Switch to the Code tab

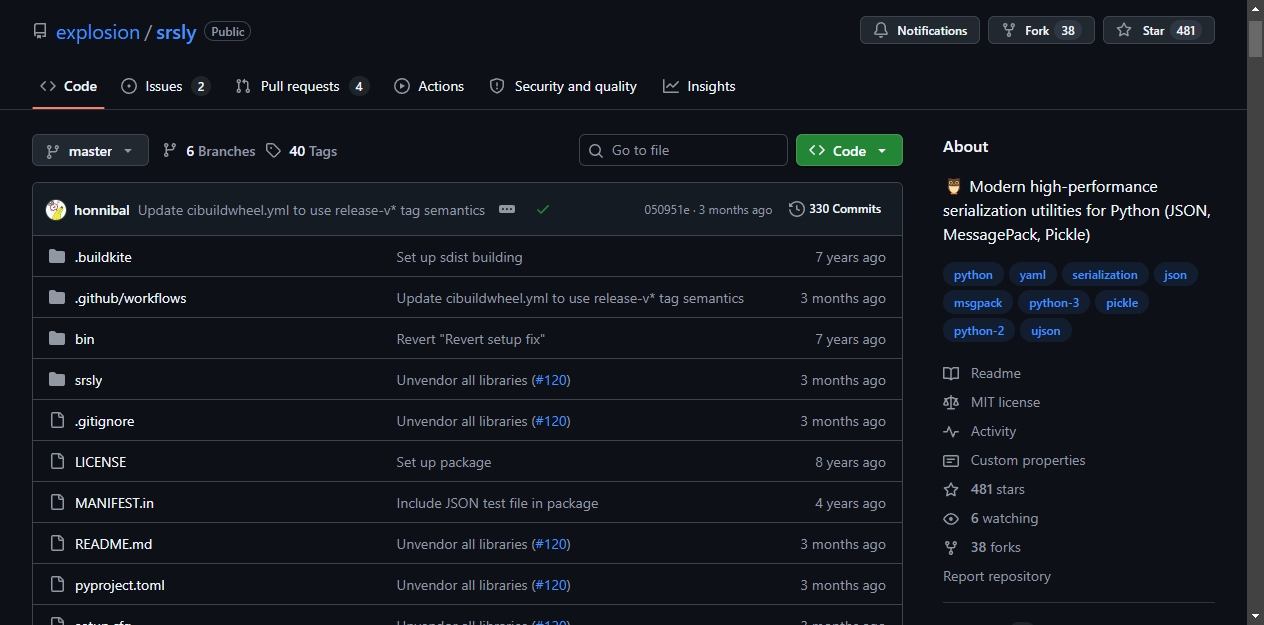coord(68,86)
